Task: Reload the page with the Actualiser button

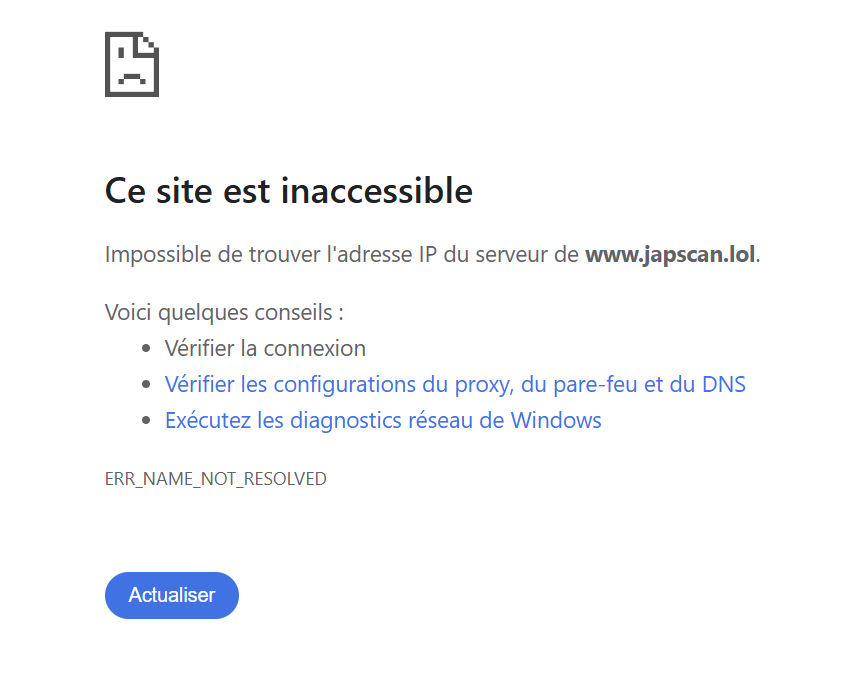Action: (172, 595)
